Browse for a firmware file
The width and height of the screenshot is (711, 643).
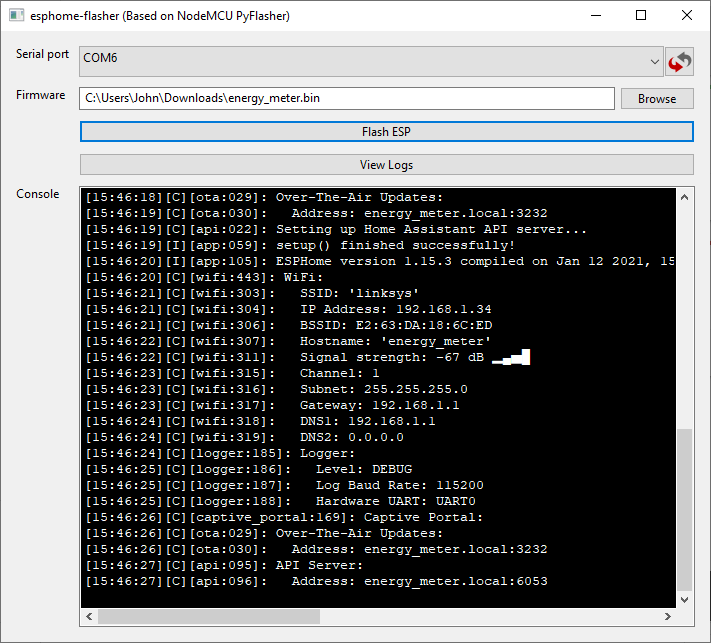coord(657,98)
